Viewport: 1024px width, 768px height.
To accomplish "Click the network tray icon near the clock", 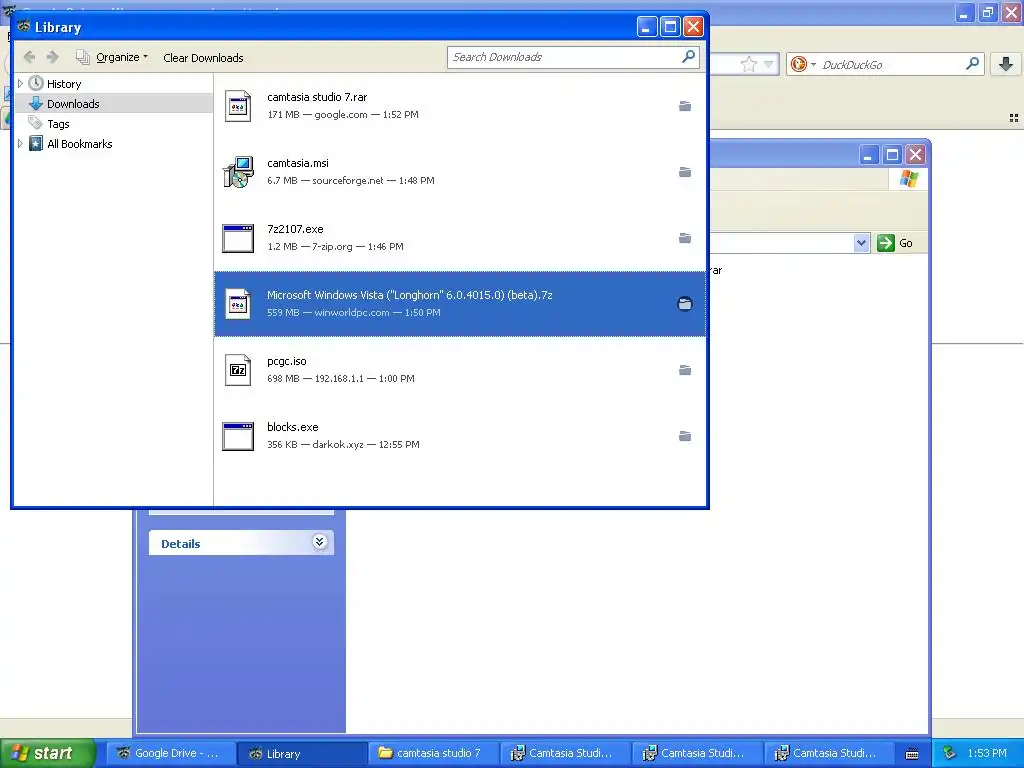I will (950, 754).
